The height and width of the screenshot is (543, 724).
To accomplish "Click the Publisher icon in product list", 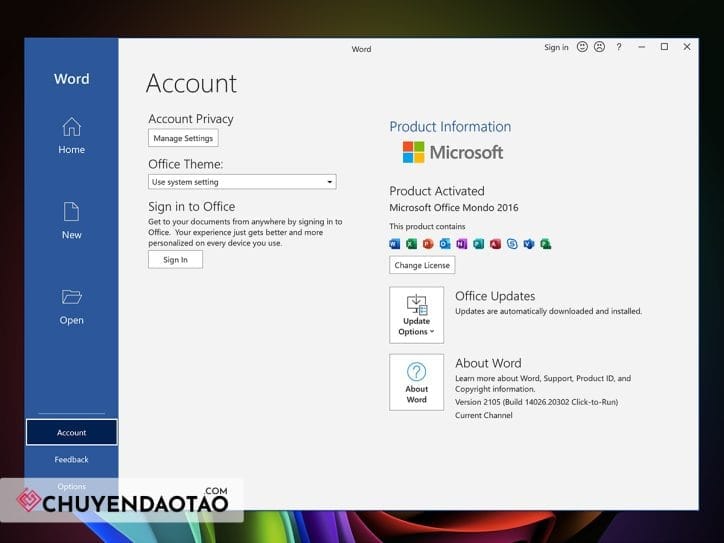I will [x=478, y=243].
